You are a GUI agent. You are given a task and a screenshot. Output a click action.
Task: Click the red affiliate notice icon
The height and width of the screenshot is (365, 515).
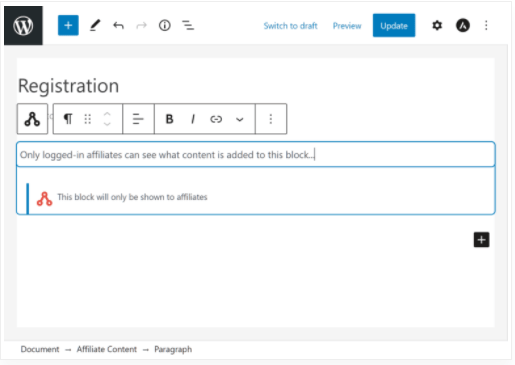(44, 199)
